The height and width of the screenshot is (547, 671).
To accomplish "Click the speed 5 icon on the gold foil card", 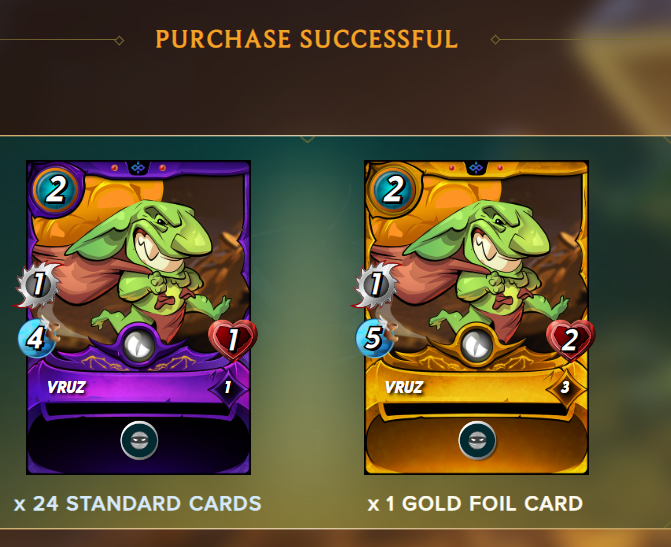I will 374,338.
